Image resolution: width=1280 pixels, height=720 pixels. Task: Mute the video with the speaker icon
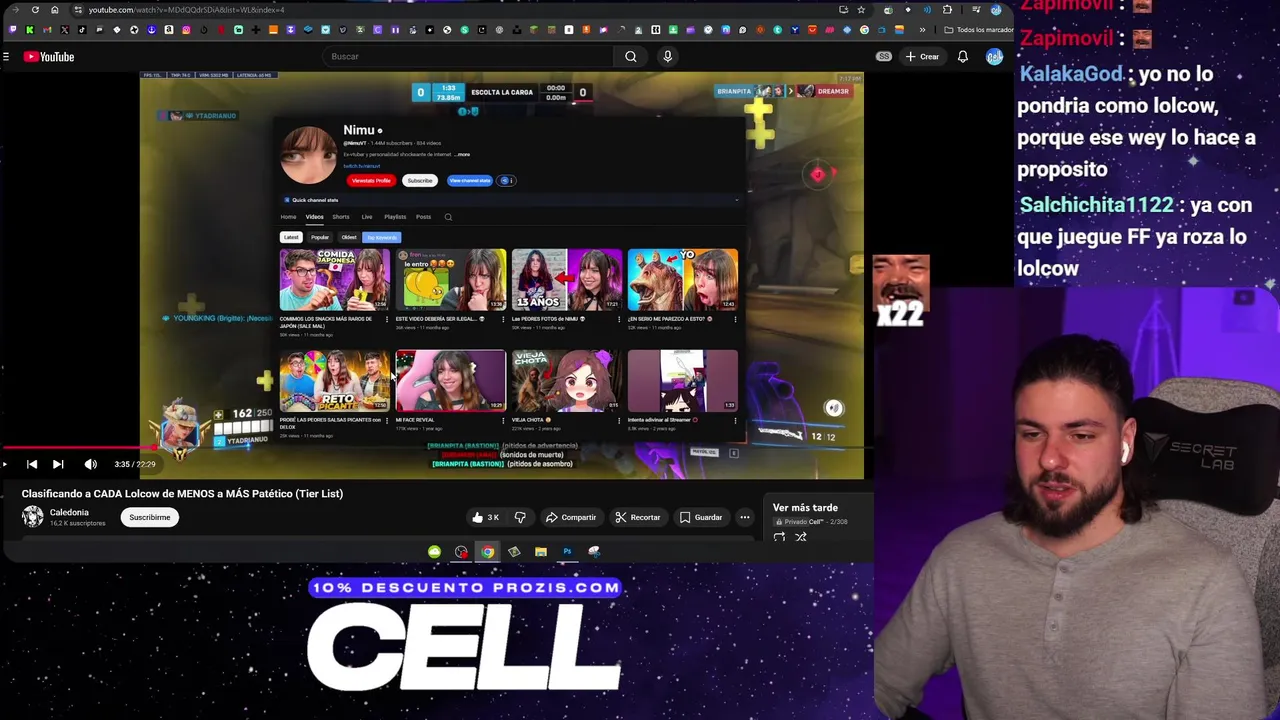point(91,464)
